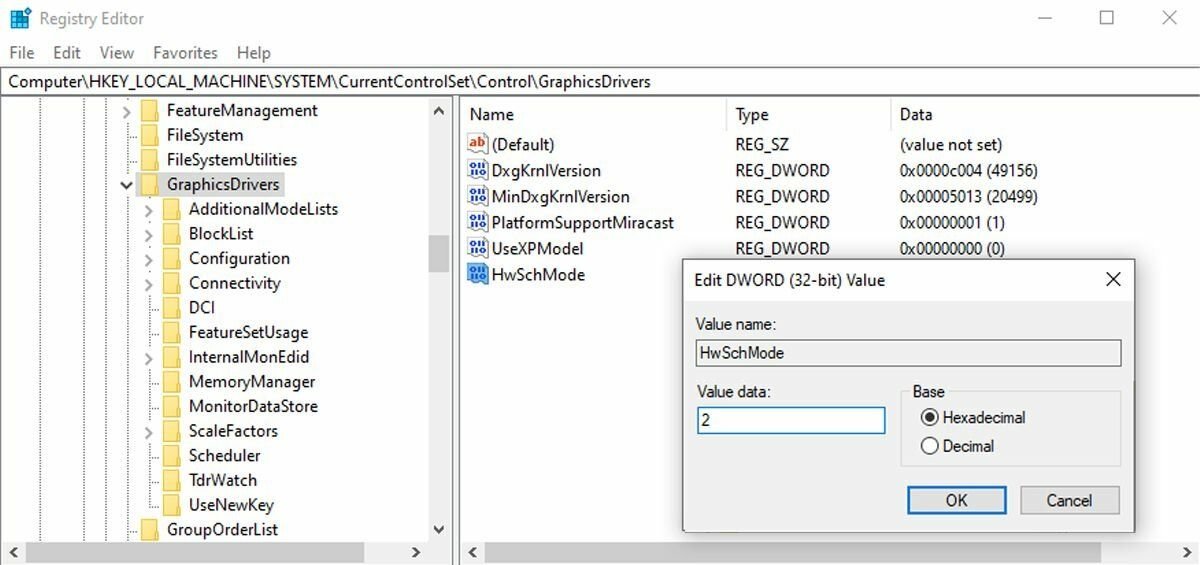Close the Edit DWORD dialog with X

(1113, 280)
